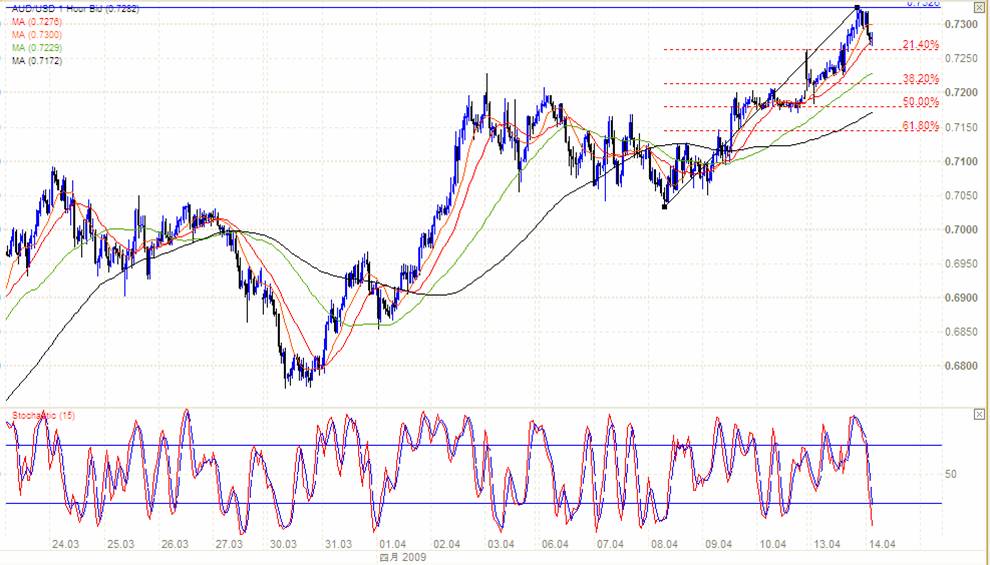Click the 50.00% Fibonacci level label
The image size is (990, 565).
click(x=921, y=102)
